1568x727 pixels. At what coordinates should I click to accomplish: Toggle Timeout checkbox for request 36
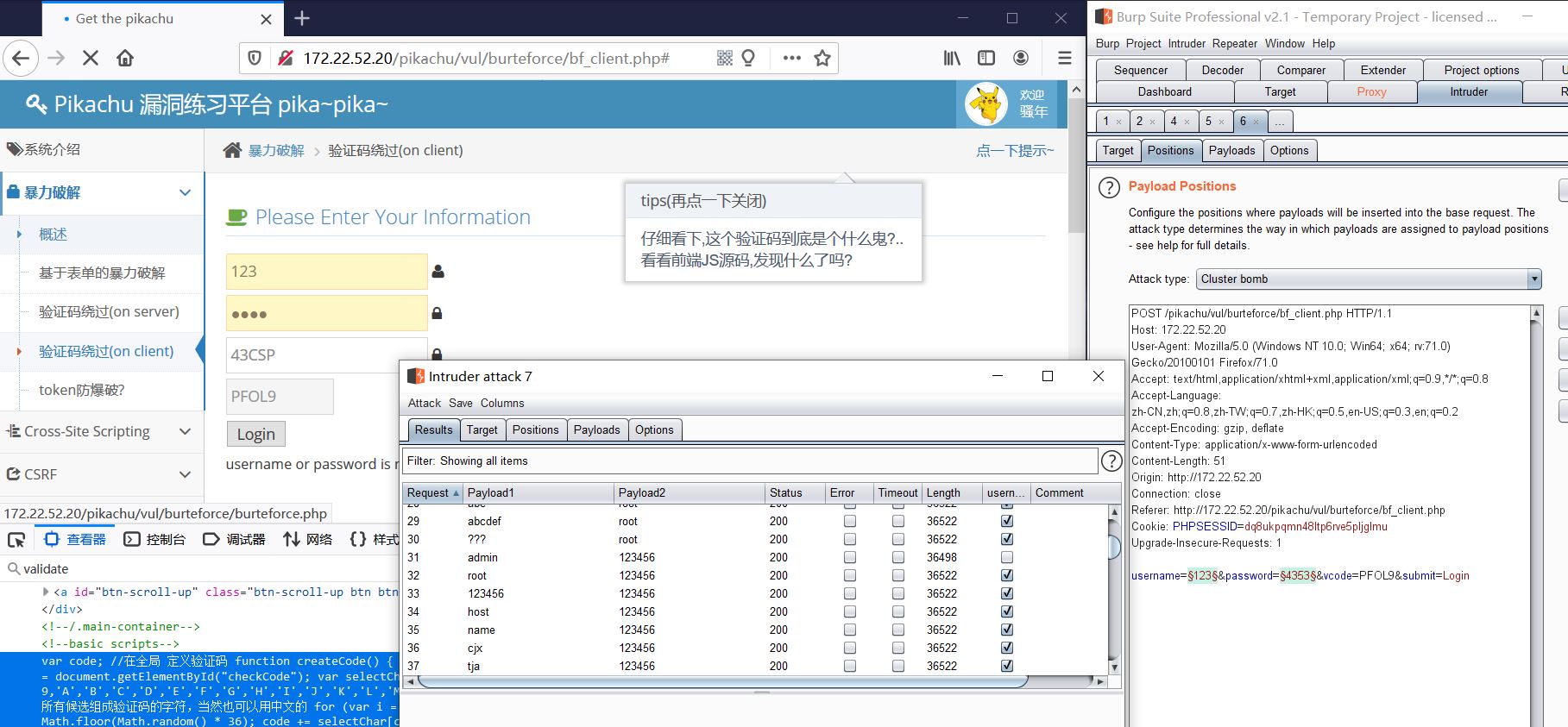(x=898, y=648)
